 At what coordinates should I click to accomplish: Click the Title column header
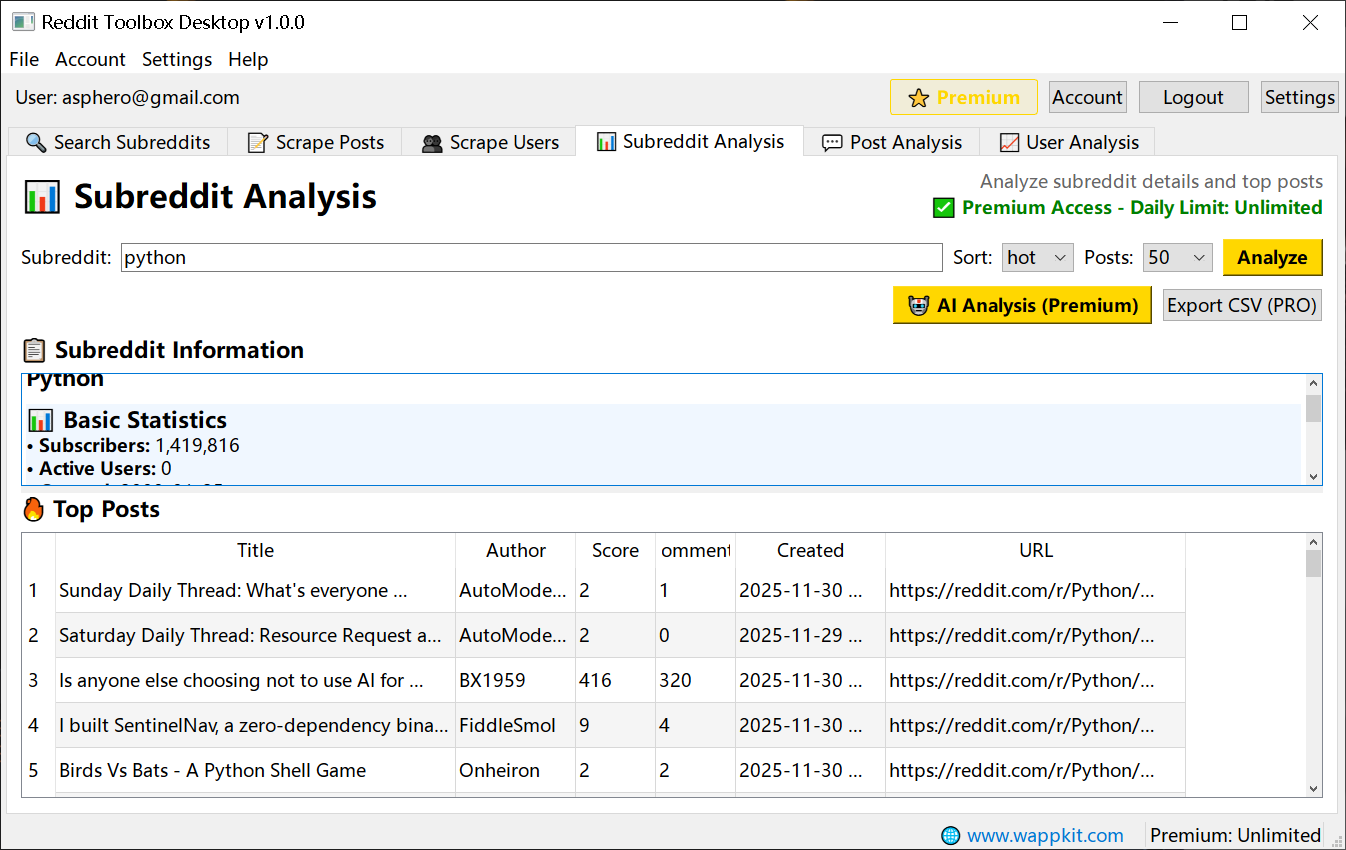[255, 550]
